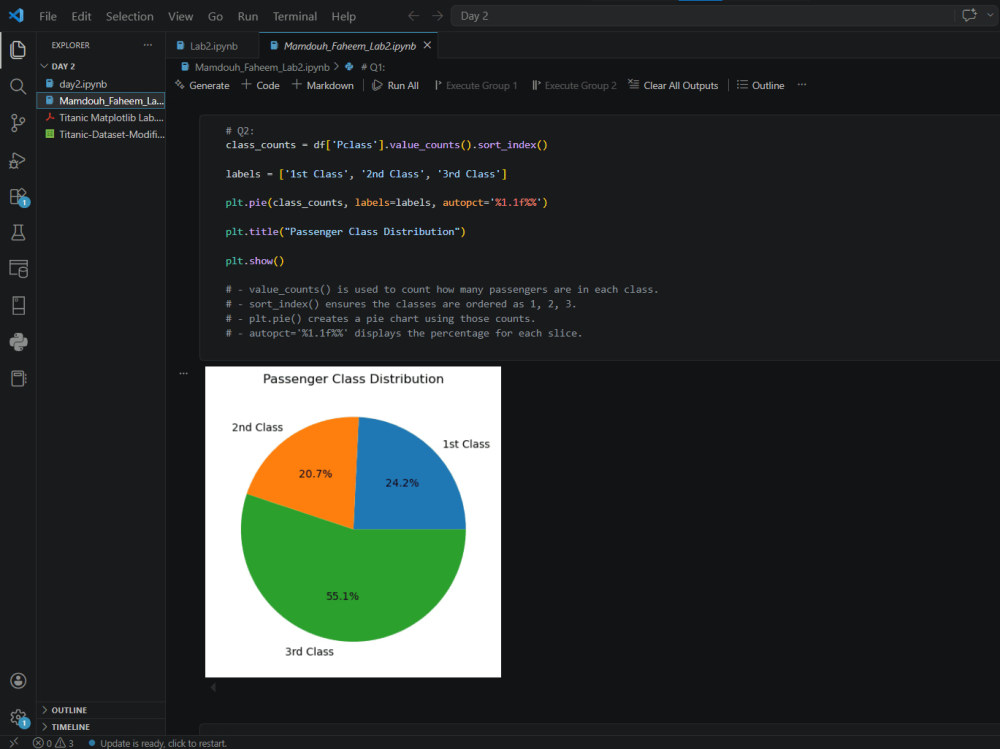Add a Markdown cell

coord(323,85)
